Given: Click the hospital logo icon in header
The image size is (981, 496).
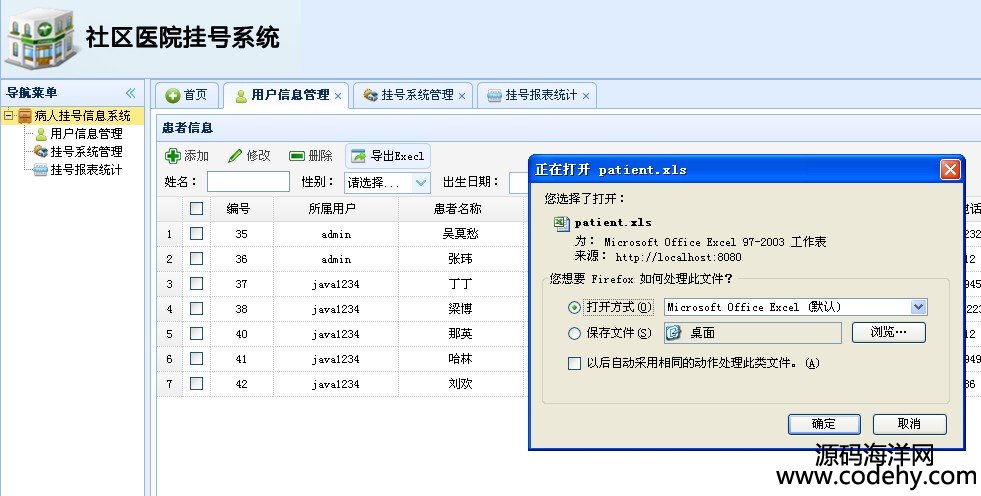Looking at the screenshot, I should (41, 38).
